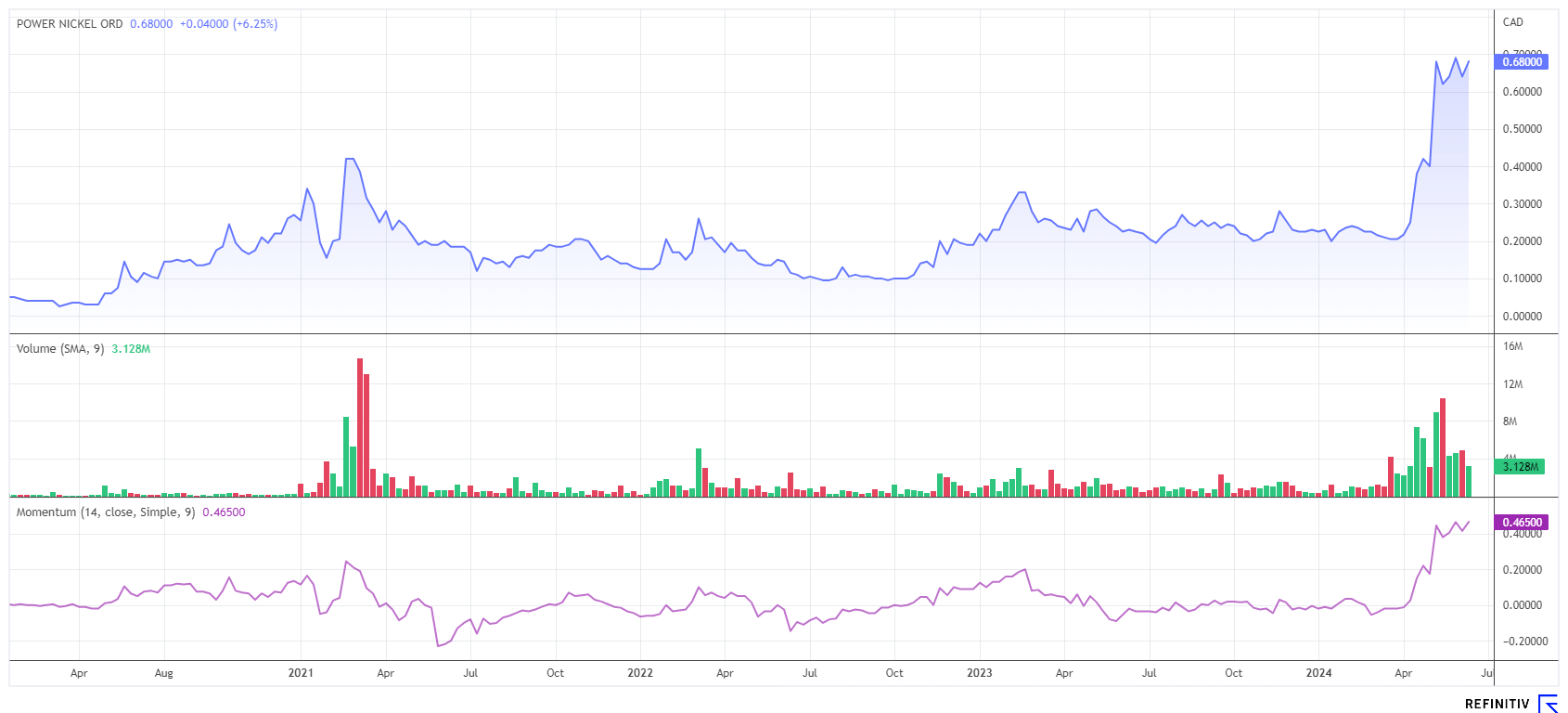Click the 12M volume axis label
This screenshot has width=1568, height=713.
[1512, 384]
